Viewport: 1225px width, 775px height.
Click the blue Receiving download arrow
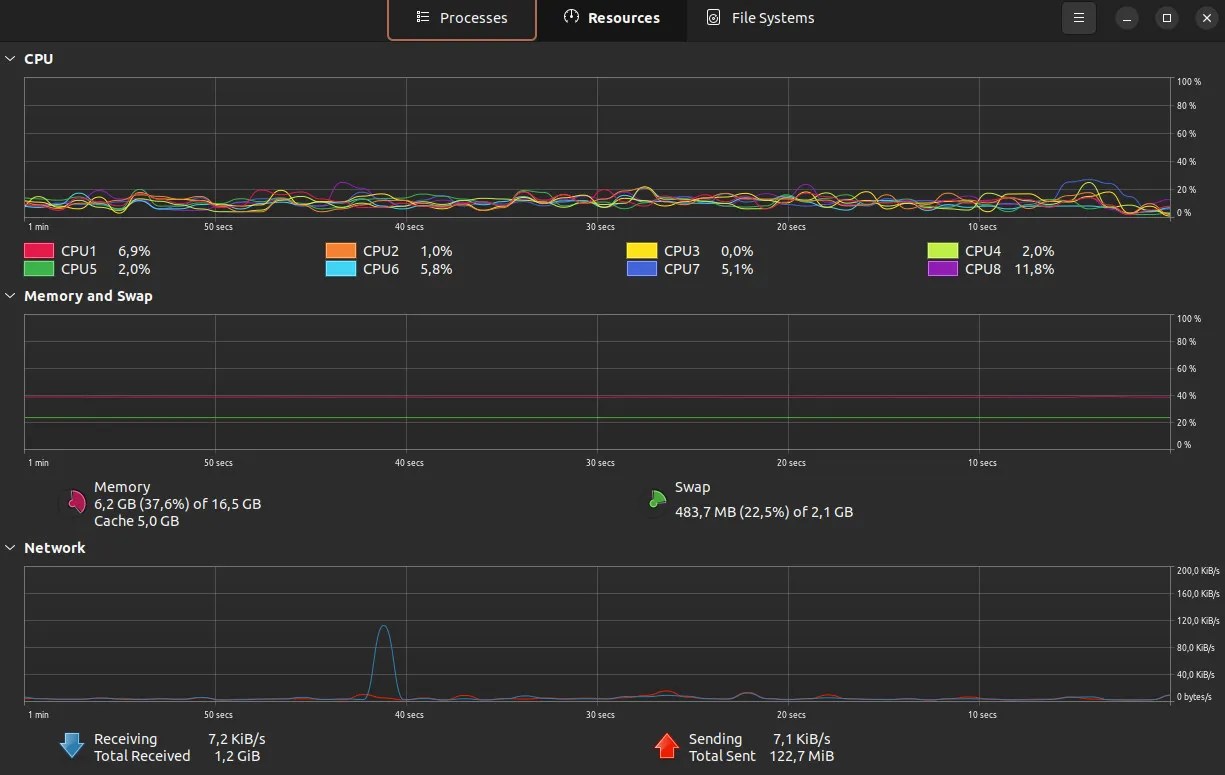point(71,745)
